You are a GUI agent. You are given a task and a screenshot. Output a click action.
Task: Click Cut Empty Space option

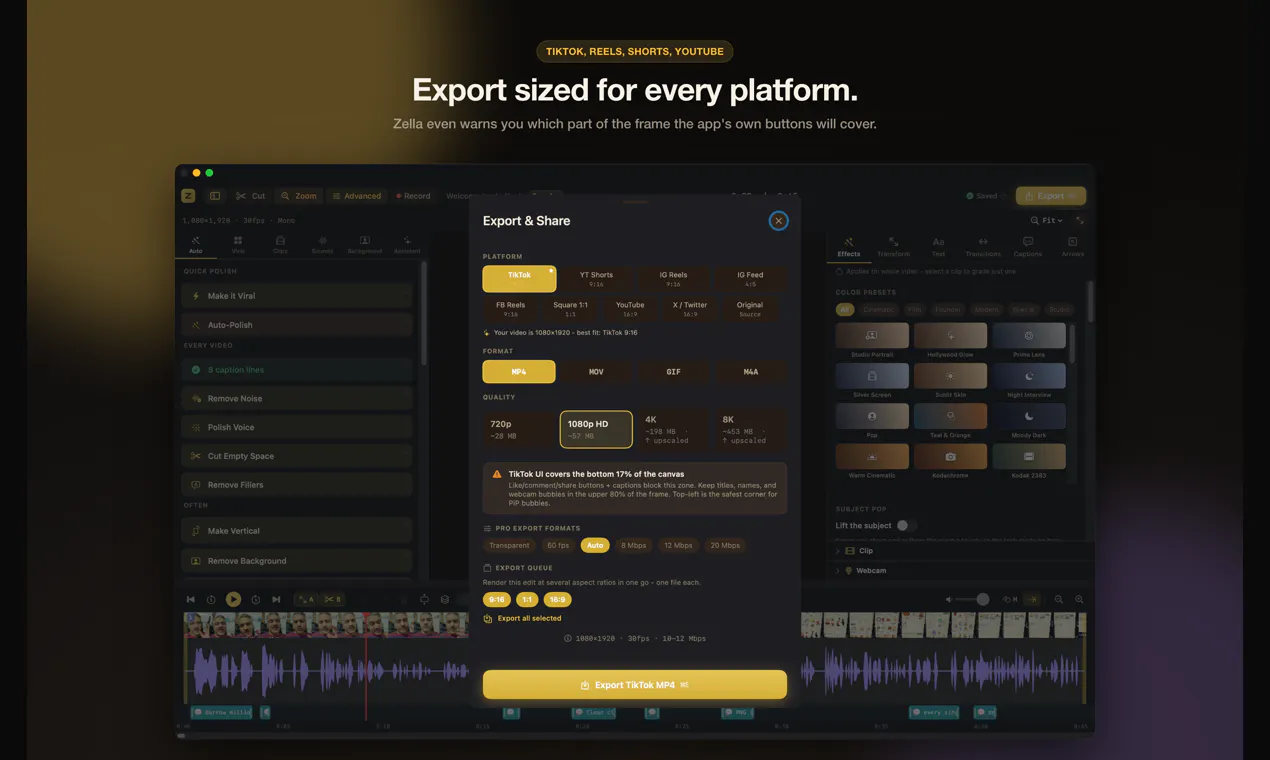(x=297, y=456)
